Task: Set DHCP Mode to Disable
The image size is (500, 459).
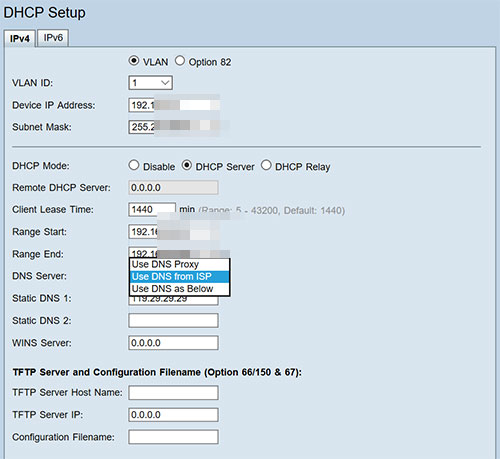Action: (x=134, y=165)
